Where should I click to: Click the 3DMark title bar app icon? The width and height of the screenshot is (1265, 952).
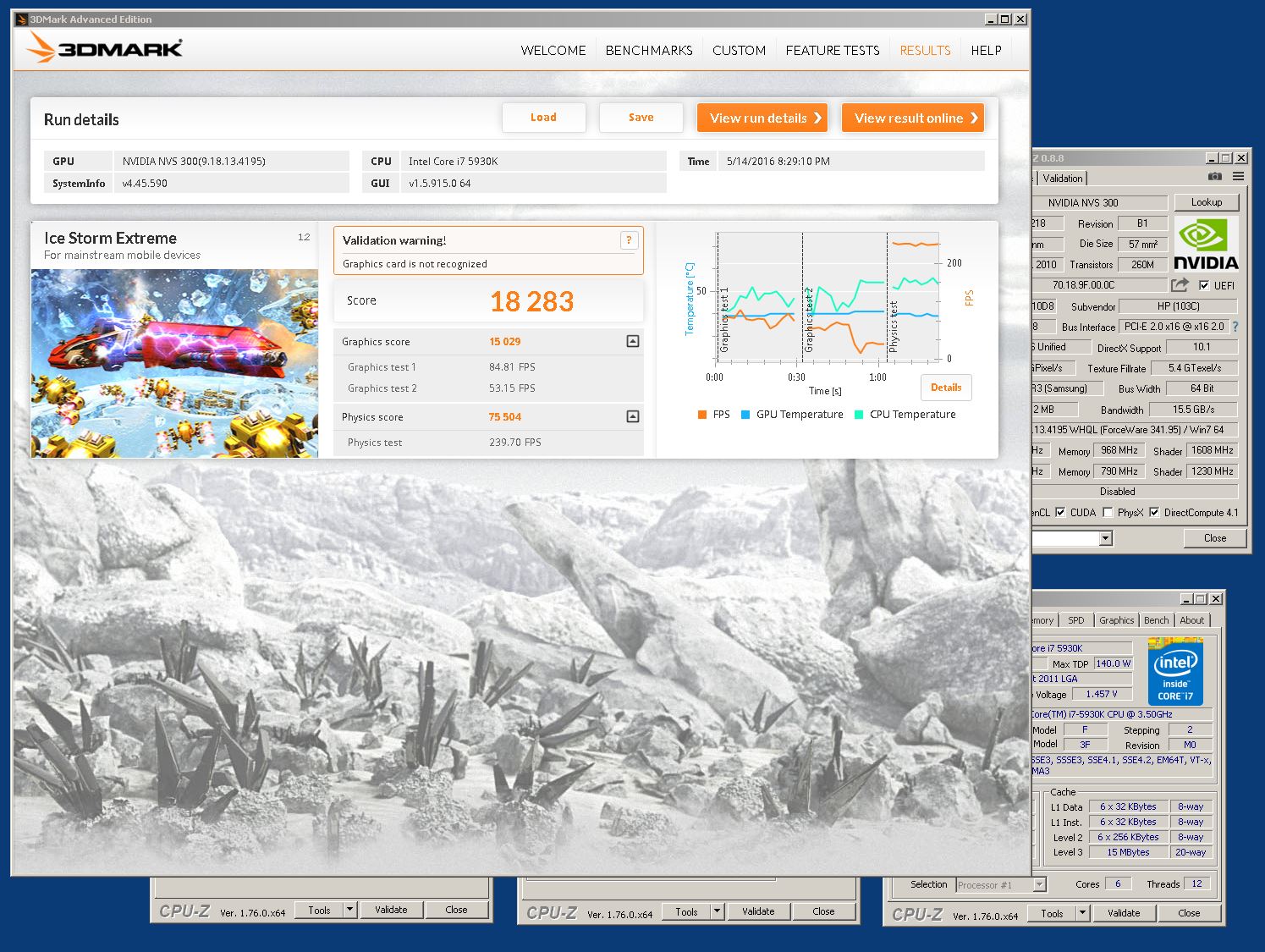pyautogui.click(x=21, y=19)
